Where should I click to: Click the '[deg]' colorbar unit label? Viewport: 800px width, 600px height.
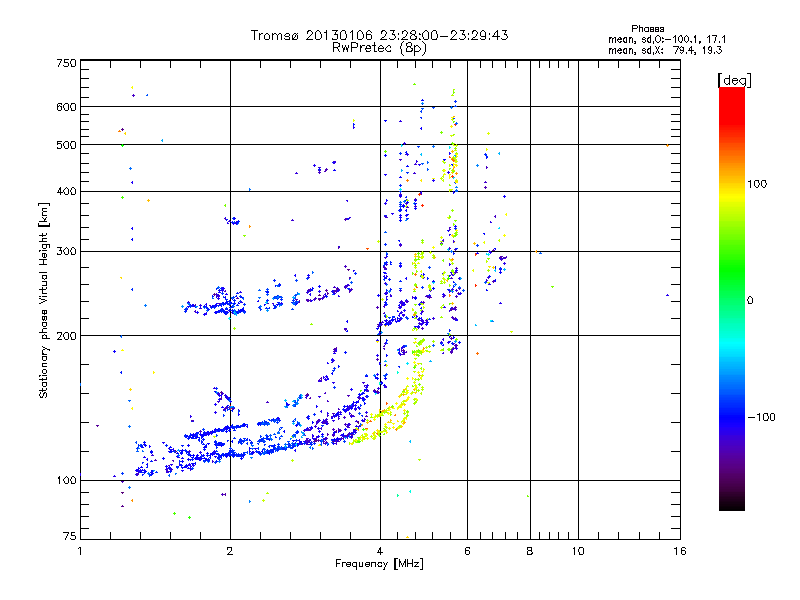point(734,80)
